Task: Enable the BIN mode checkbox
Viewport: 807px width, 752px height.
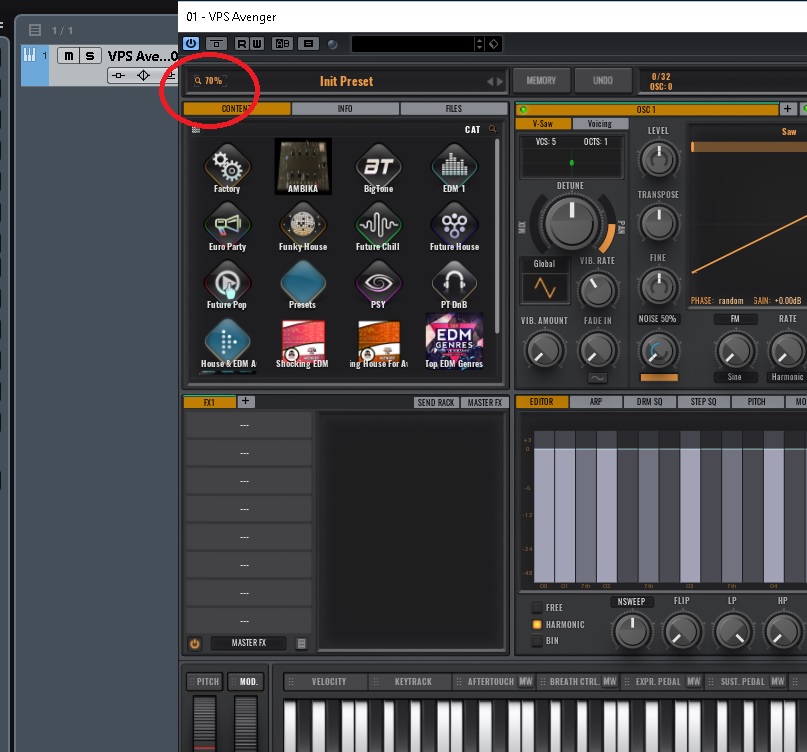Action: pos(537,641)
